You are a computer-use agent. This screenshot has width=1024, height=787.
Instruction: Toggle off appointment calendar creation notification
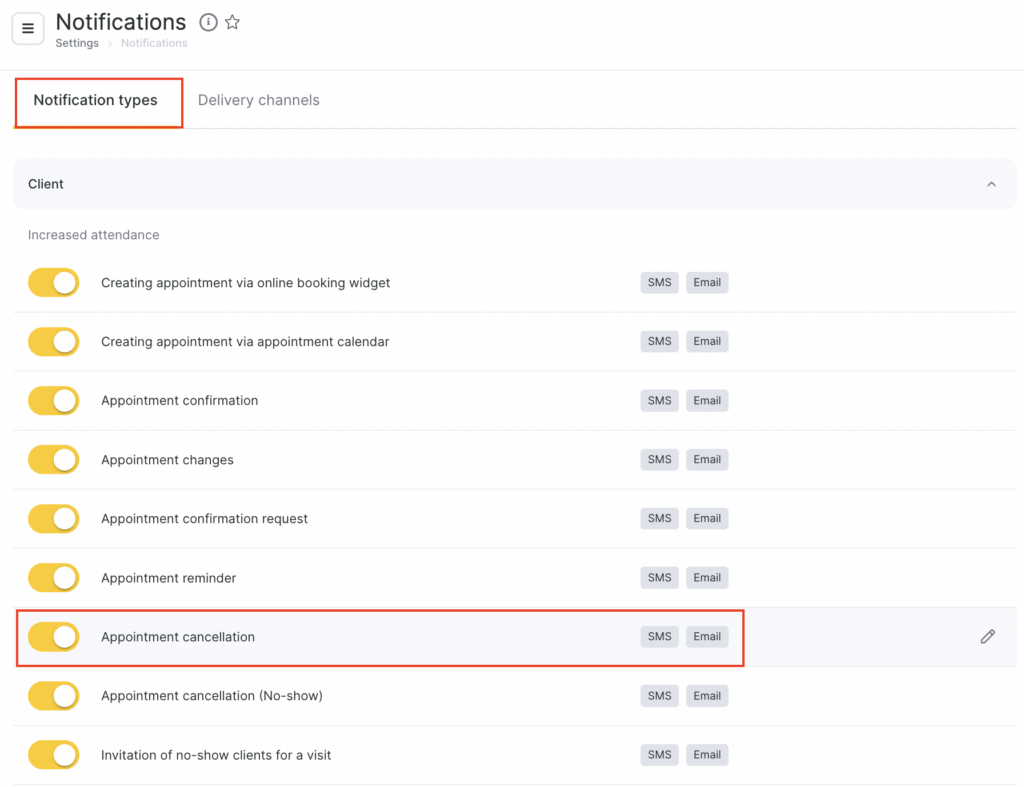point(54,342)
